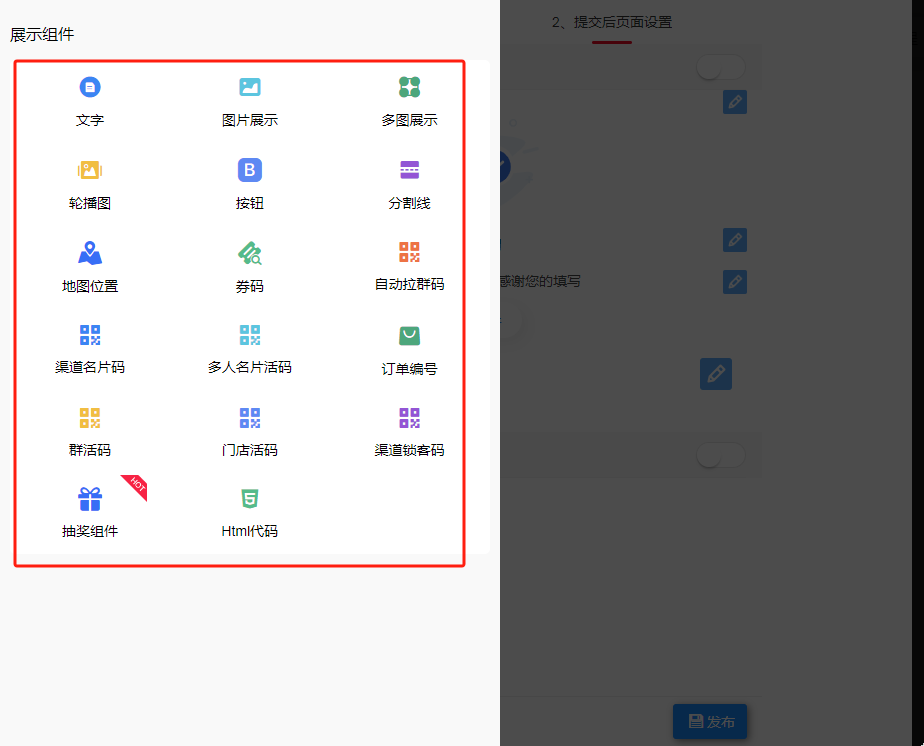The image size is (924, 746).
Task: Add the 多人名片活码 component
Action: [249, 349]
